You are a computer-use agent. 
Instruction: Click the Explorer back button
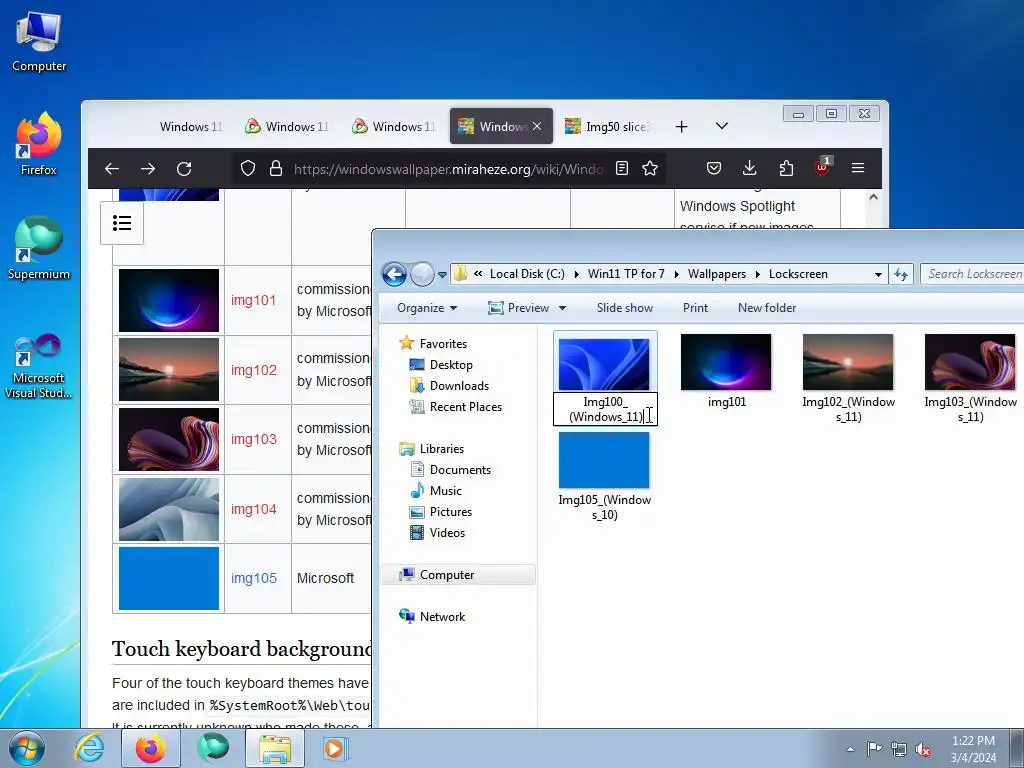tap(394, 274)
